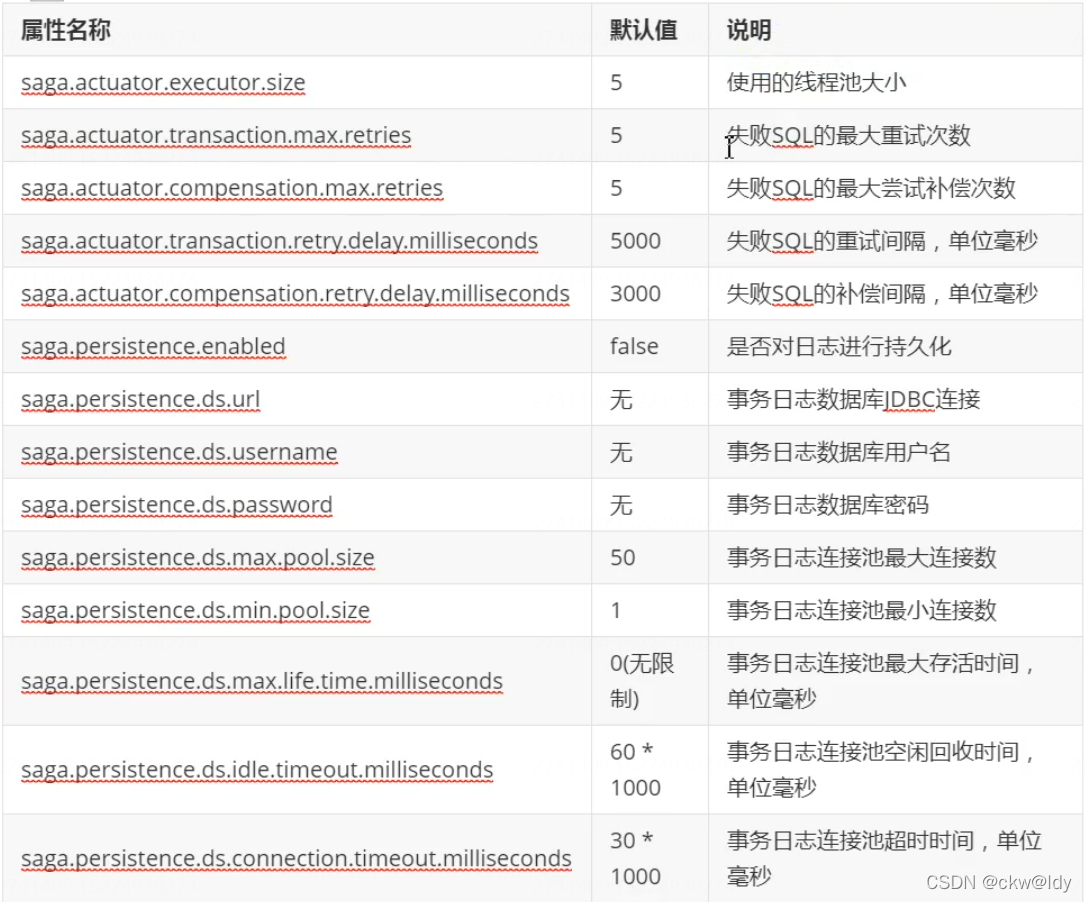Select saga.actuator.executor.size property name

click(163, 83)
